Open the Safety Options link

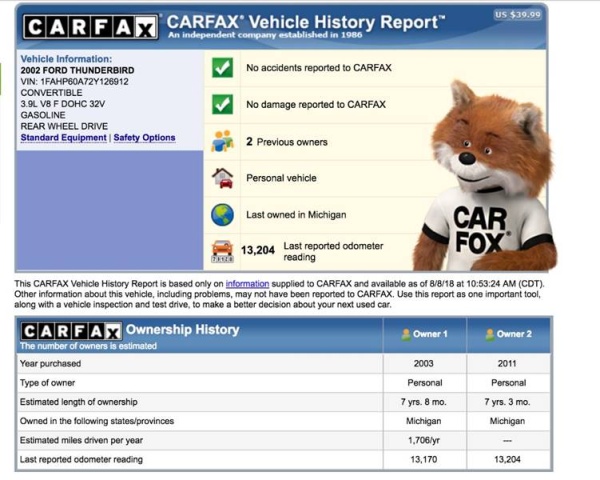(144, 138)
